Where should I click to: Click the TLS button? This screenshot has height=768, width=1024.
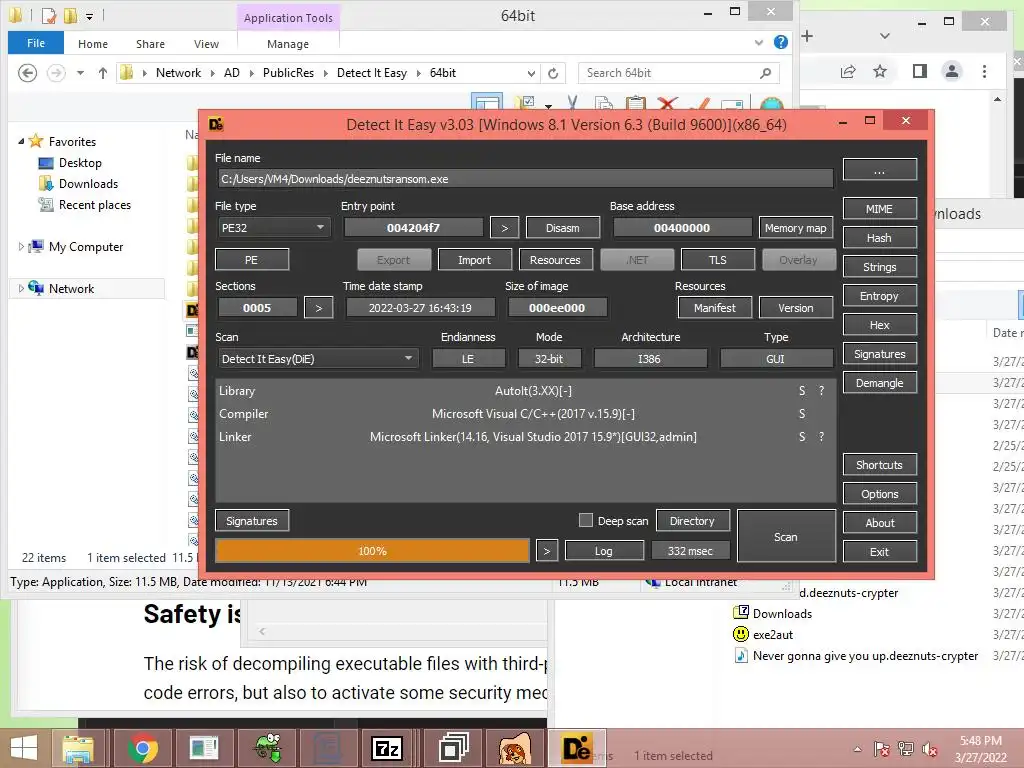click(x=718, y=260)
